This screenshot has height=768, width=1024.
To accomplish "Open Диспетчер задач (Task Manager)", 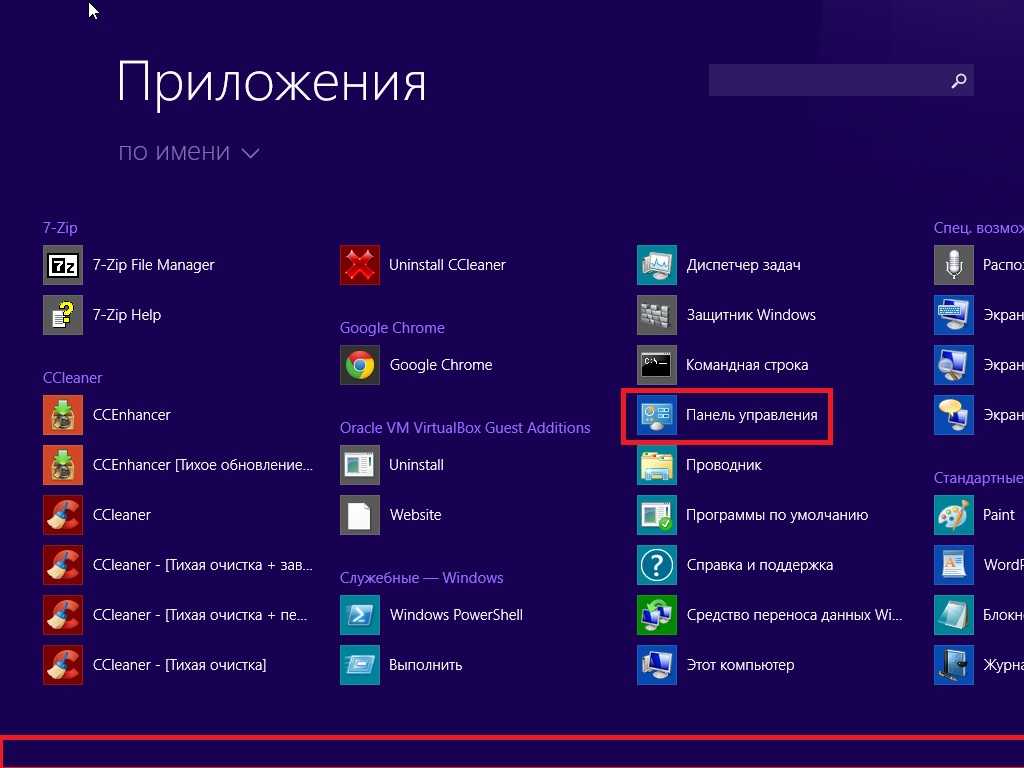I will click(719, 265).
